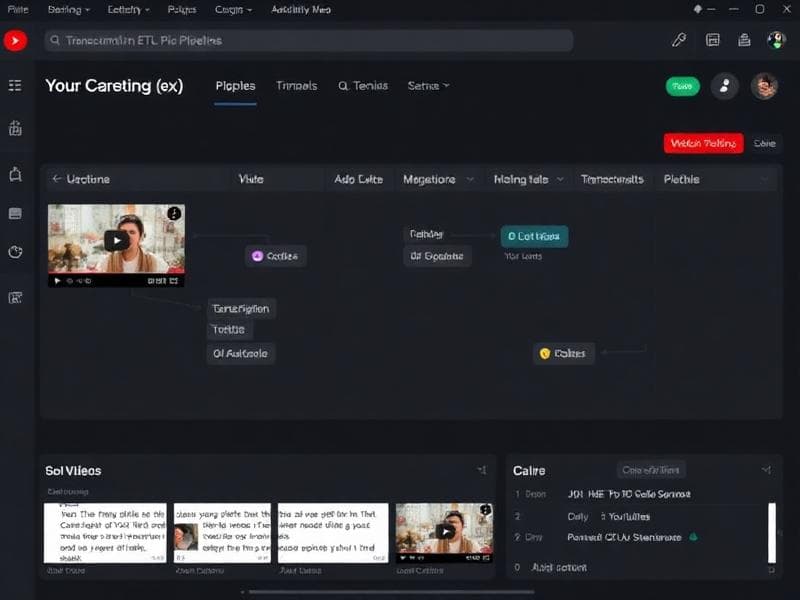Play the large video thumbnail in pipeline

[x=116, y=240]
